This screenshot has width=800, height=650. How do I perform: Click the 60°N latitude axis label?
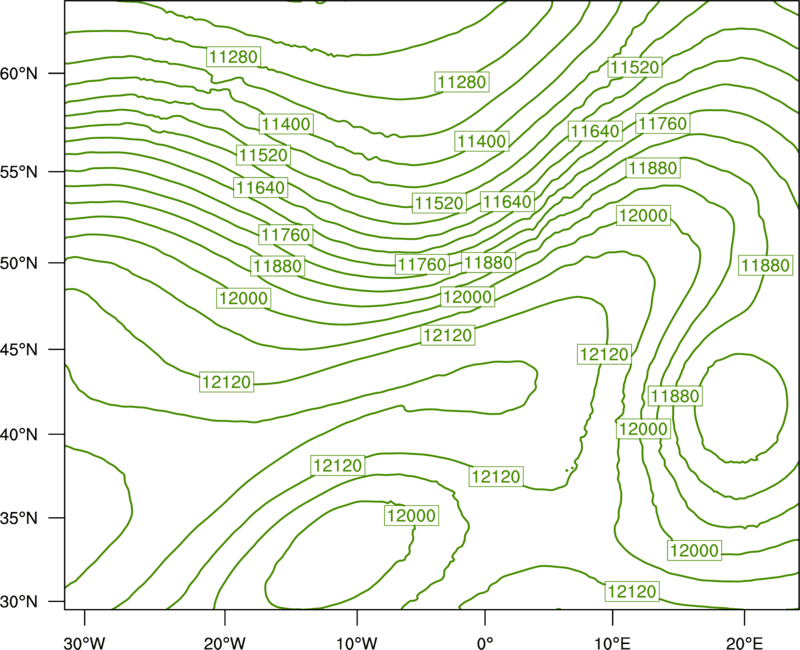[19, 73]
